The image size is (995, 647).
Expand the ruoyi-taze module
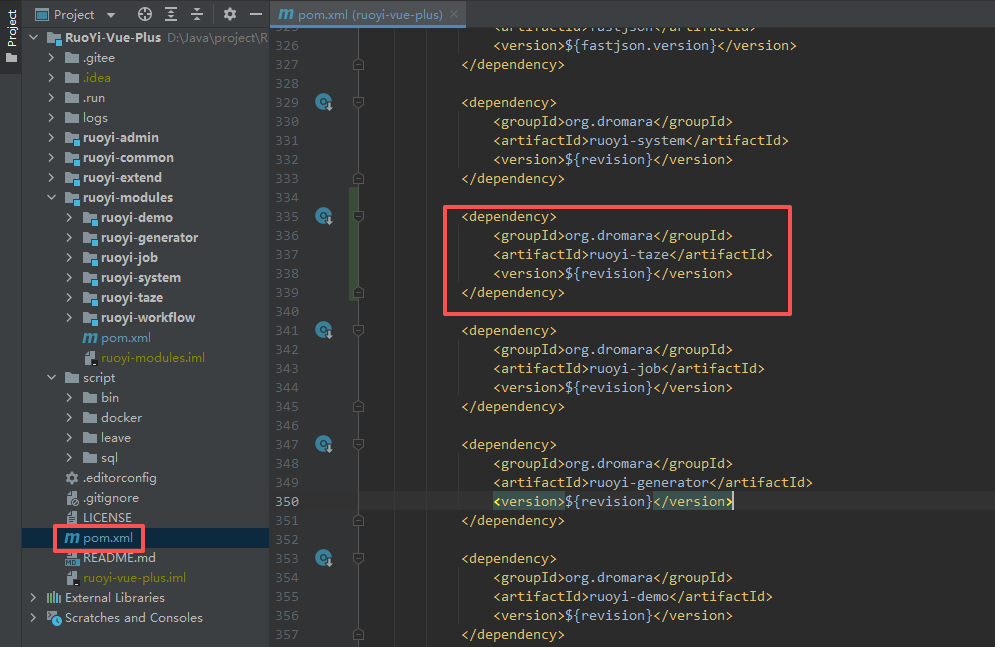69,297
